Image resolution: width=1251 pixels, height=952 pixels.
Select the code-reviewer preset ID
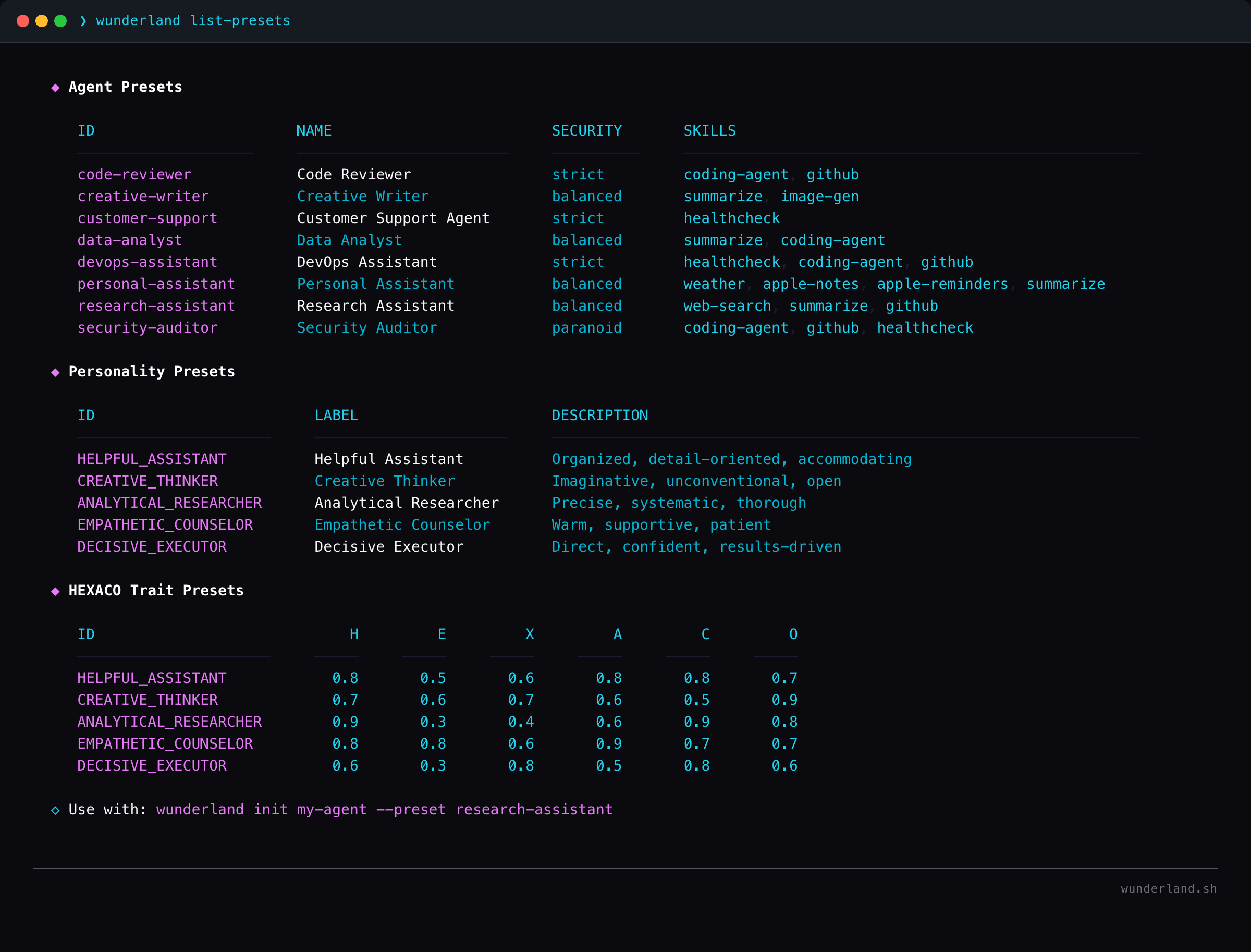click(x=134, y=175)
